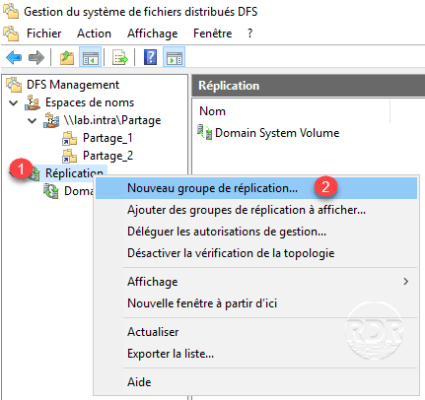Choose Nouvelle fenêtre à partir d'ici

(x=256, y=303)
